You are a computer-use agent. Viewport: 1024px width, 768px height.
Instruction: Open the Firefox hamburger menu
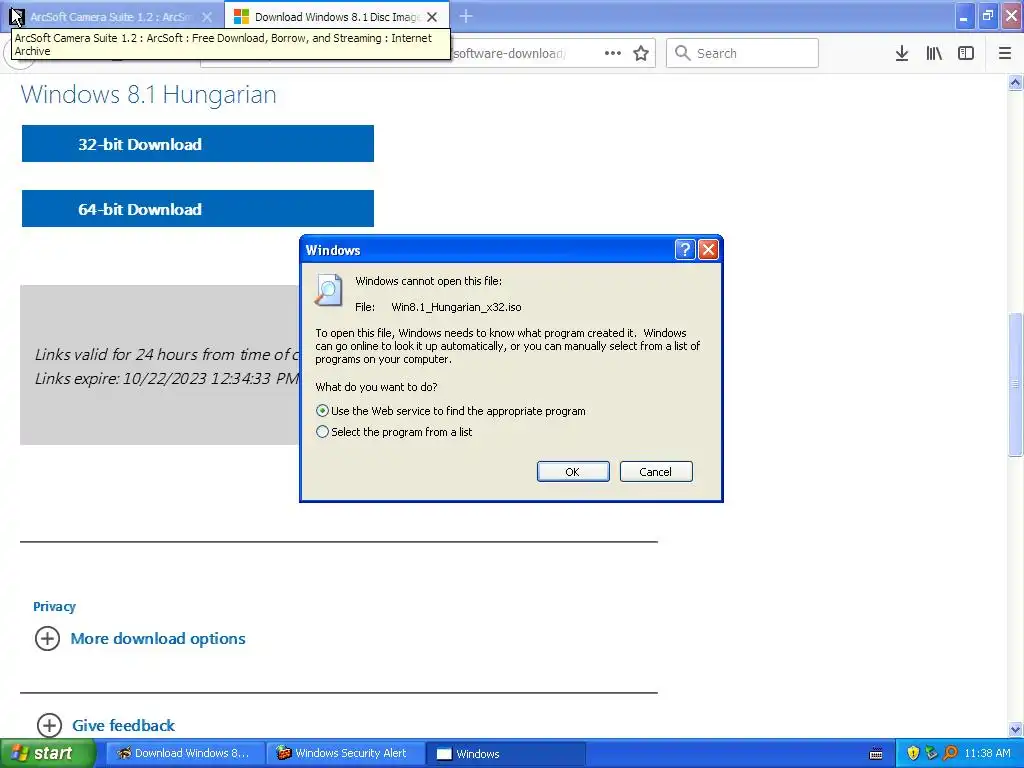[1005, 53]
